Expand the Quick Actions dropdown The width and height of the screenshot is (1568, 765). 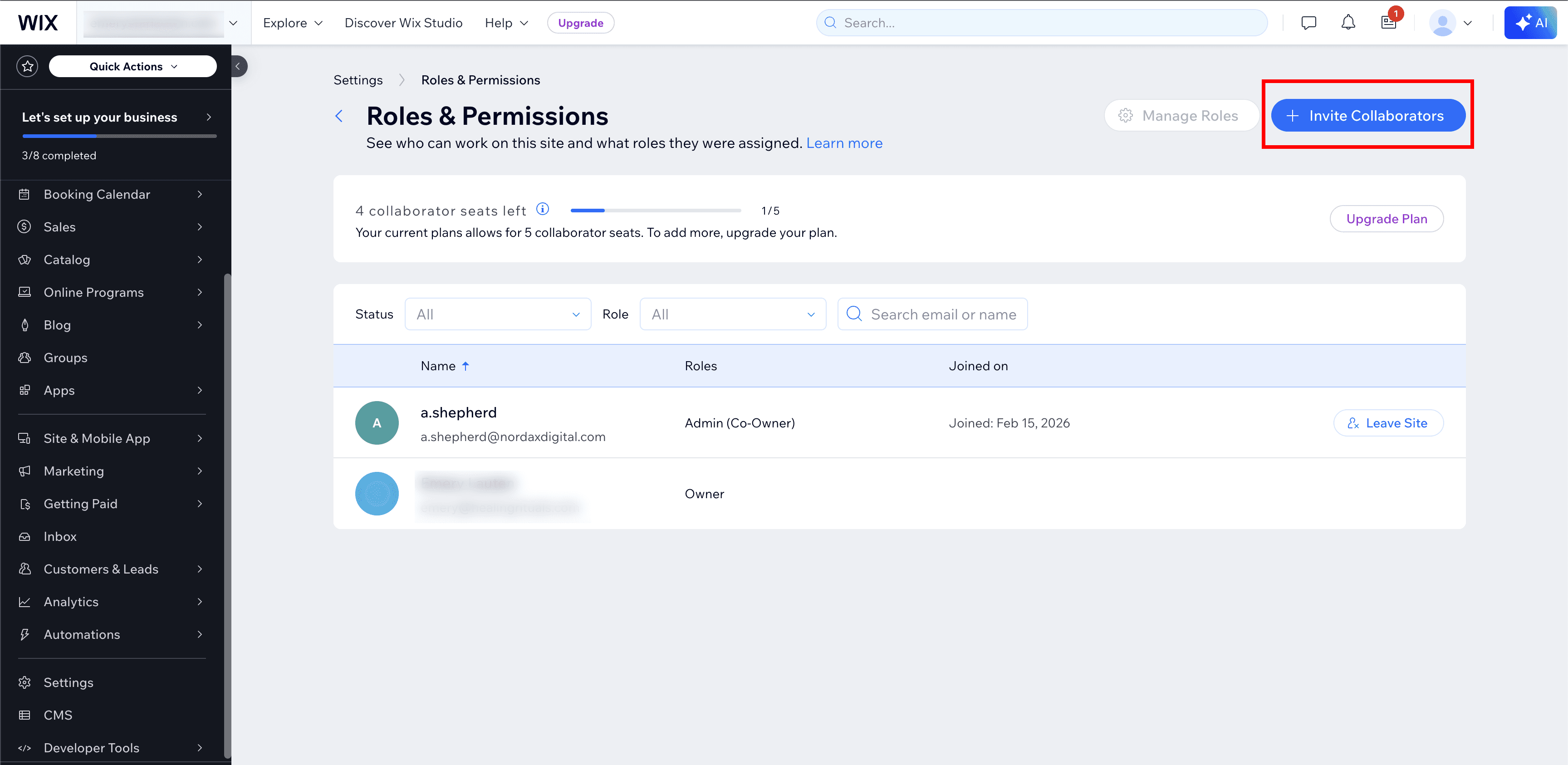coord(132,66)
